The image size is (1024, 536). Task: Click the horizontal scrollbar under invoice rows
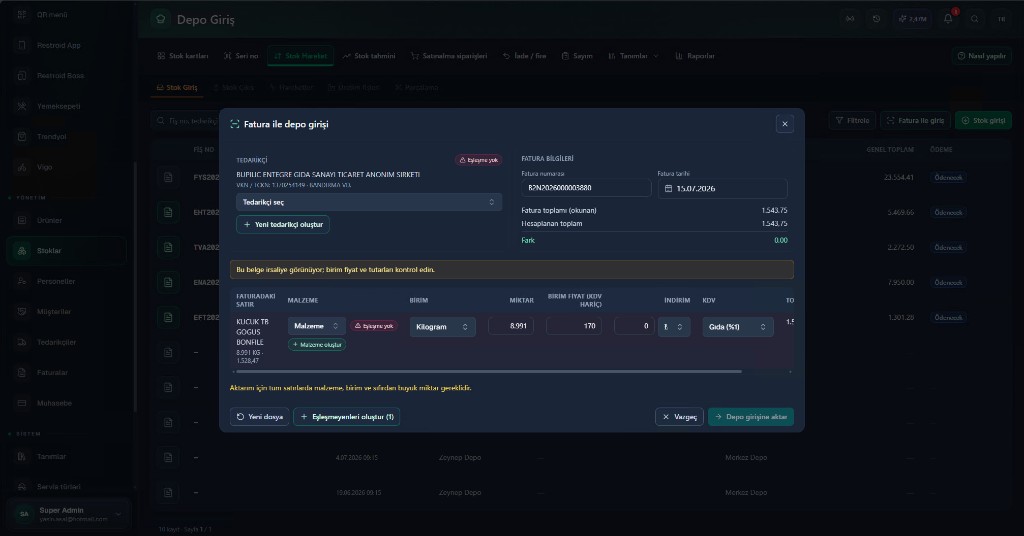click(488, 371)
